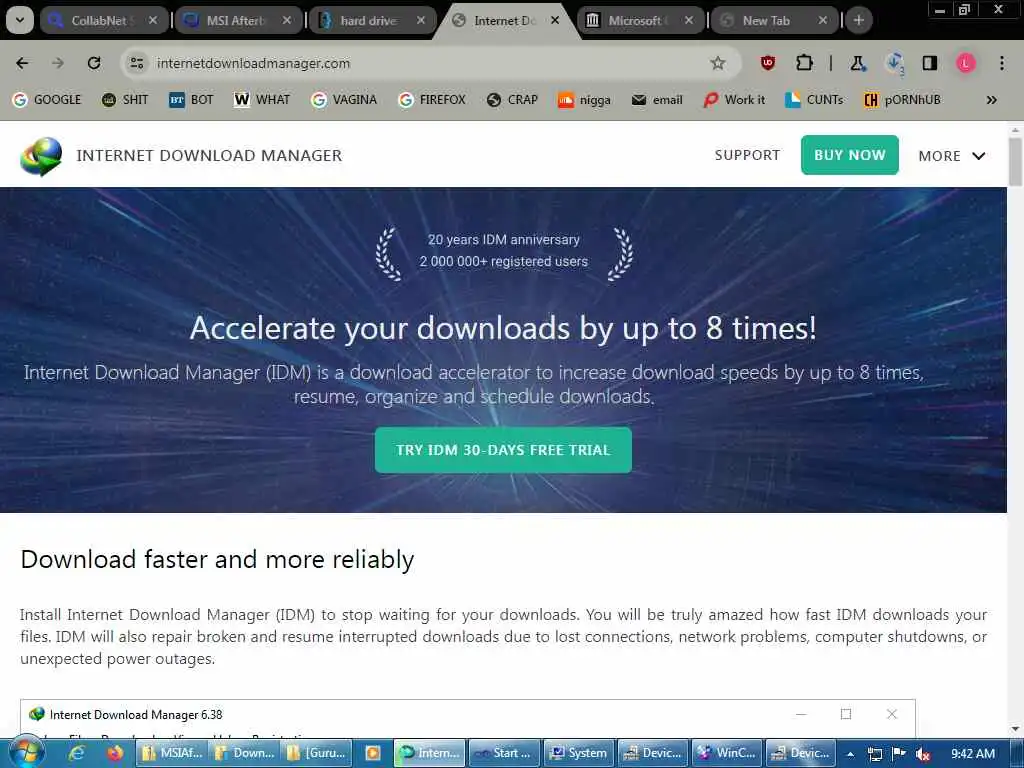The width and height of the screenshot is (1024, 768).
Task: Switch to the WinC... taskbar window
Action: click(x=727, y=753)
